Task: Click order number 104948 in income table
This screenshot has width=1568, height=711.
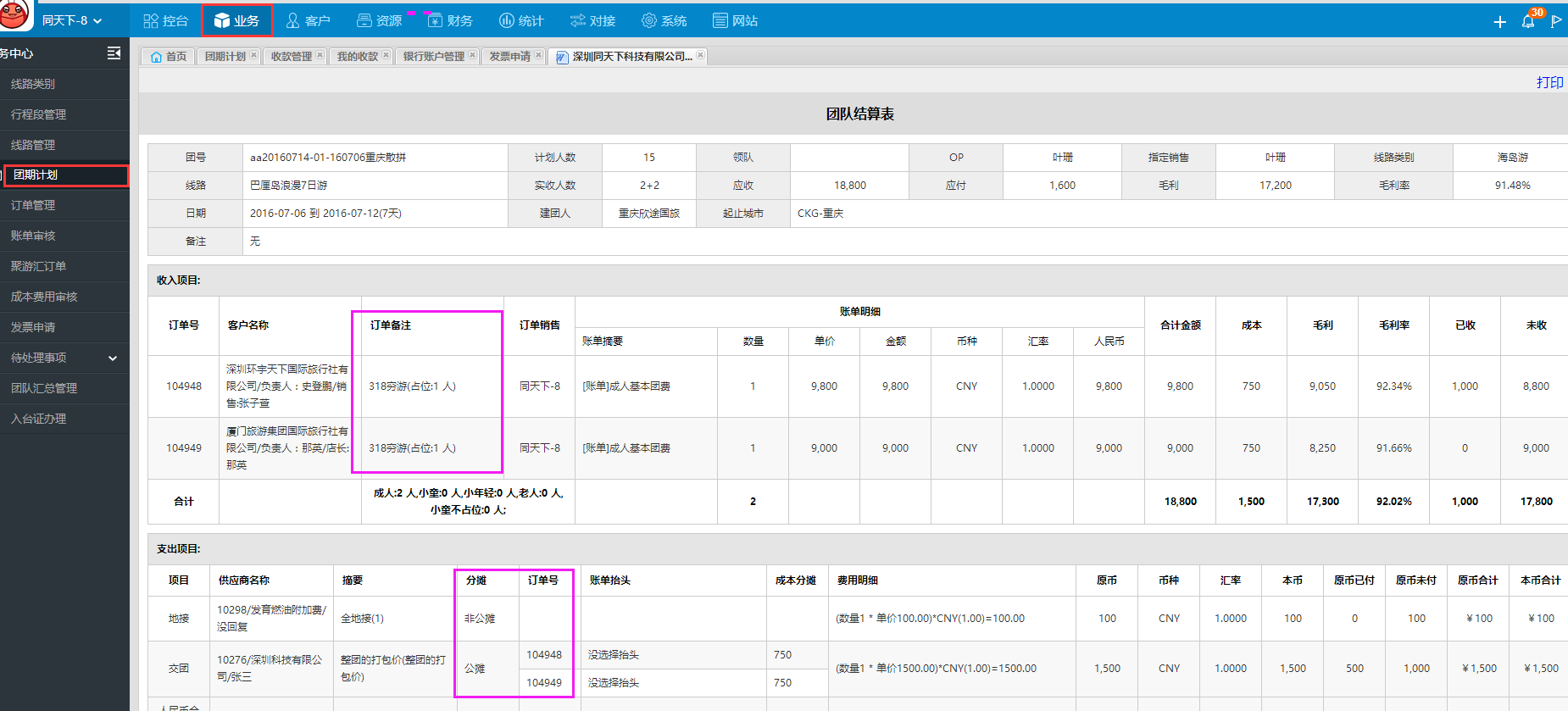Action: pos(184,386)
